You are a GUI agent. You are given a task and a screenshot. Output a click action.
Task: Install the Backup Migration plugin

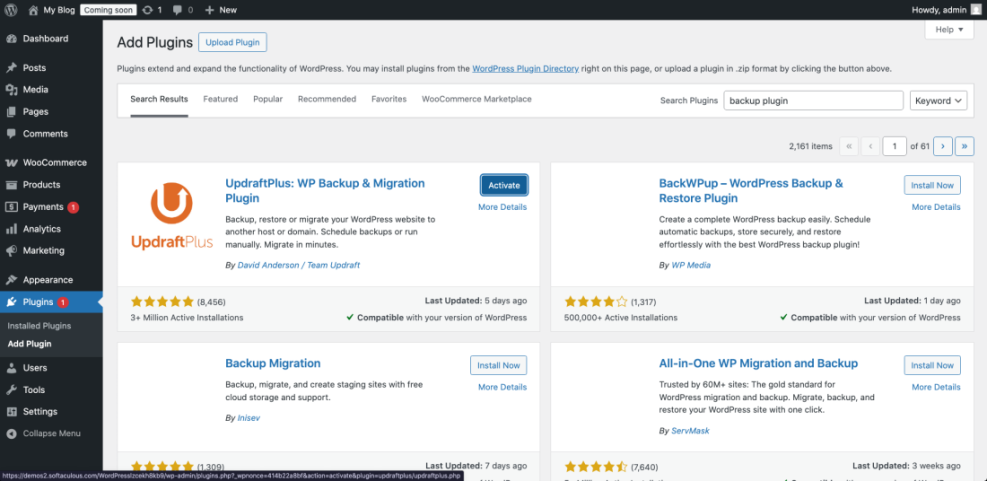pos(499,365)
